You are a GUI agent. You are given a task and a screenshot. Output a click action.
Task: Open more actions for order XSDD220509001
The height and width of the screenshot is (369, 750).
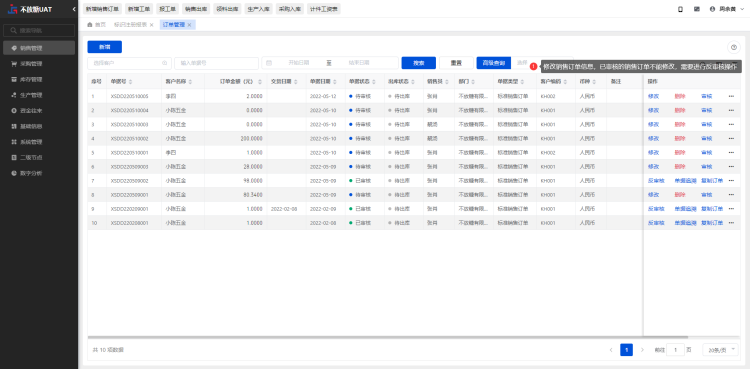click(731, 195)
